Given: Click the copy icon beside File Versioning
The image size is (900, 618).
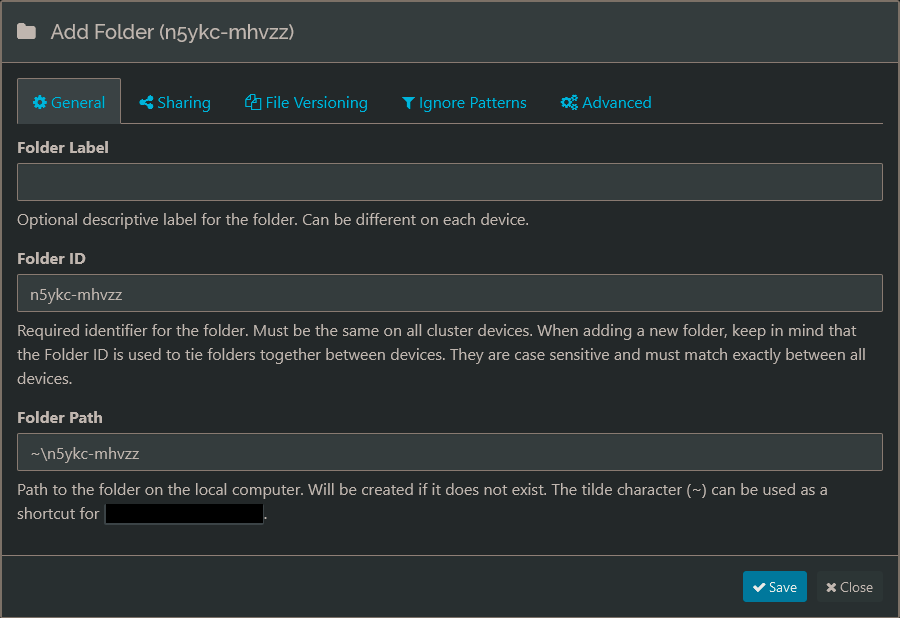Looking at the screenshot, I should [x=253, y=102].
